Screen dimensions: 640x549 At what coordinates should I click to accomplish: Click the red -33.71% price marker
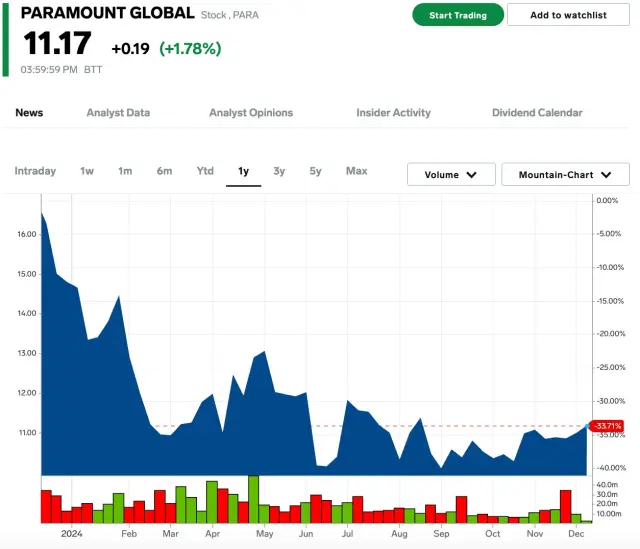(607, 426)
